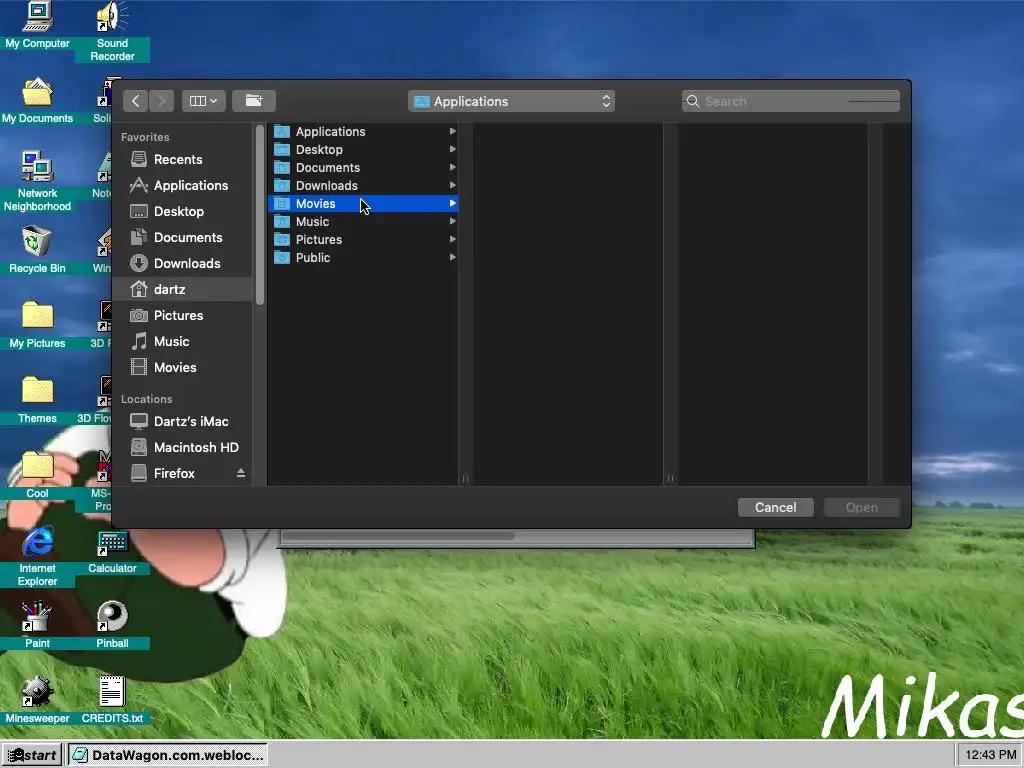Open the Themes desktop folder
1024x768 pixels.
pyautogui.click(x=37, y=400)
